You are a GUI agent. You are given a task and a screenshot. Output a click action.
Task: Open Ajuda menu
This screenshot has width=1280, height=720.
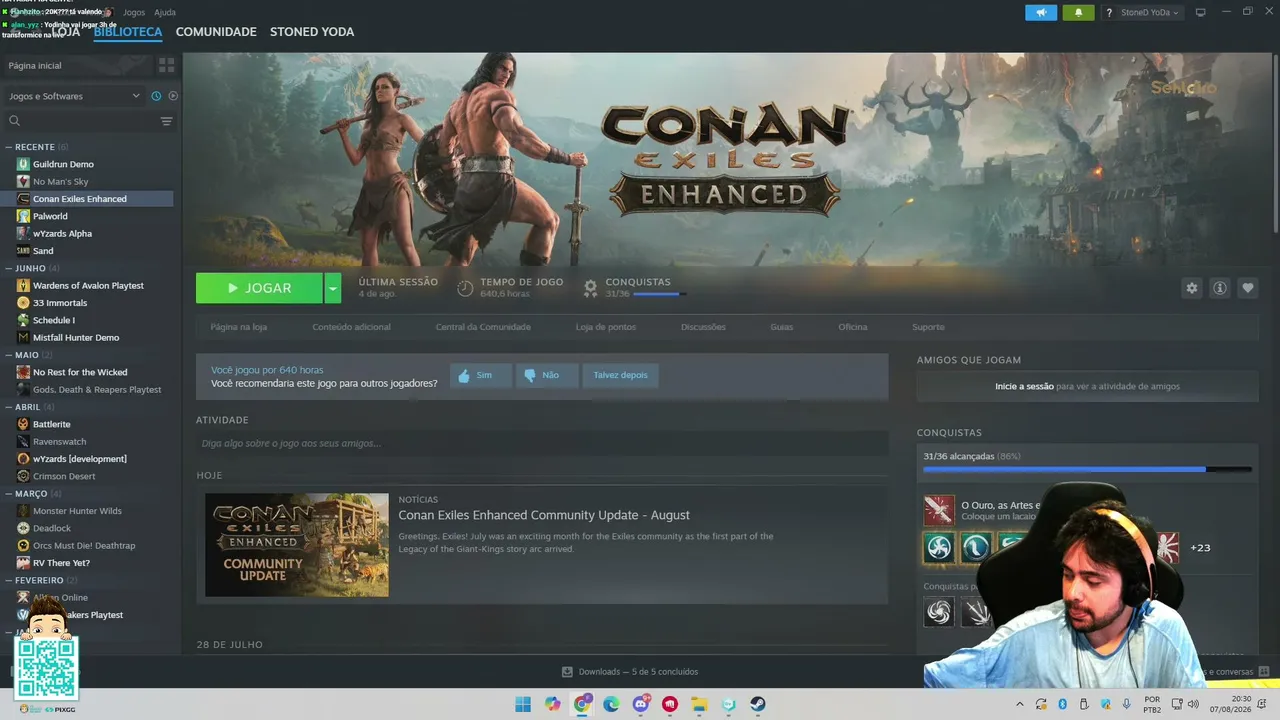tap(165, 12)
